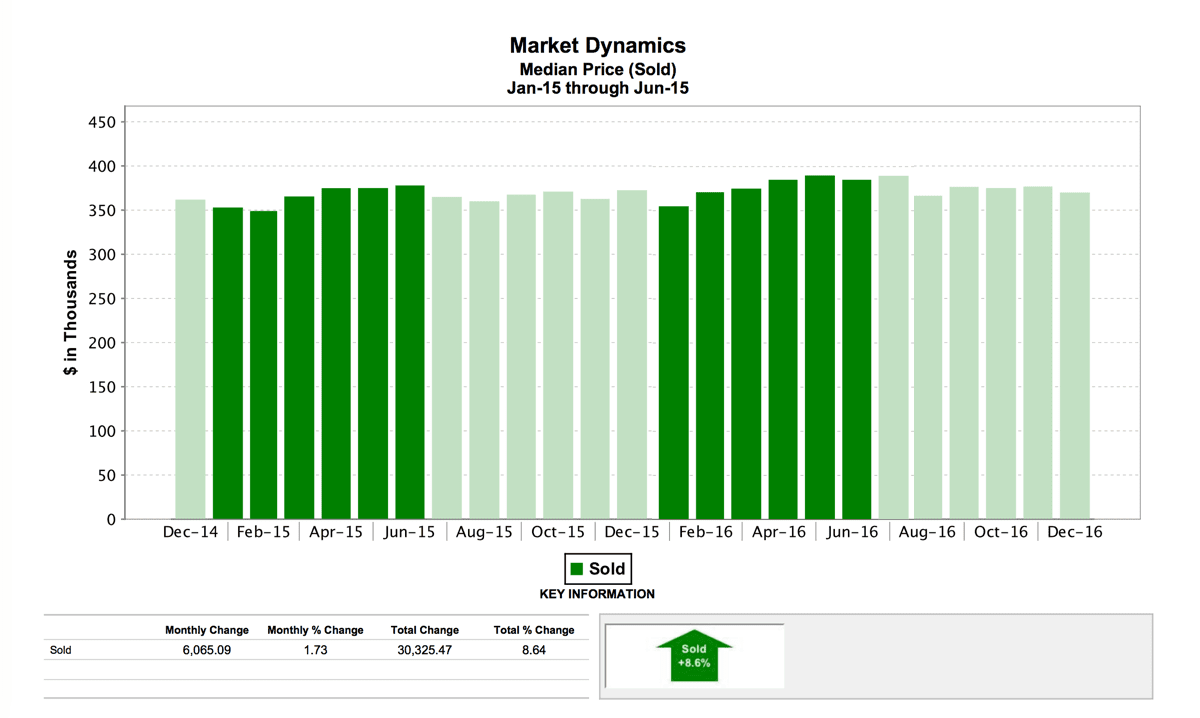Pick the Mar-16 dark green bar

click(x=745, y=354)
